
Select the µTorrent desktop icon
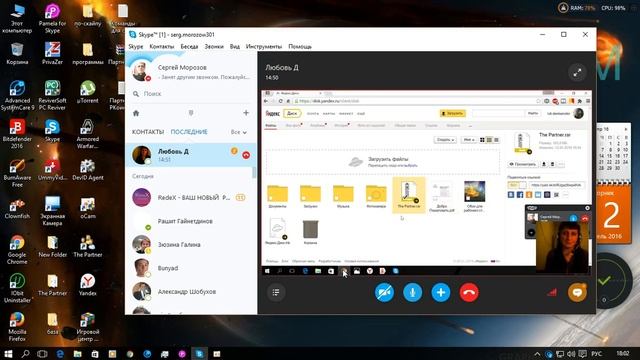coord(87,92)
